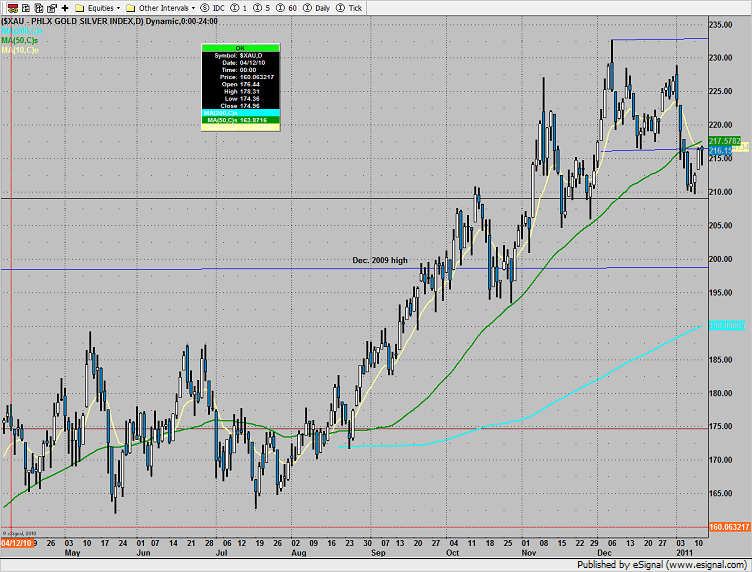Click the MA(50,C)s study label
The width and height of the screenshot is (752, 572).
[20, 40]
